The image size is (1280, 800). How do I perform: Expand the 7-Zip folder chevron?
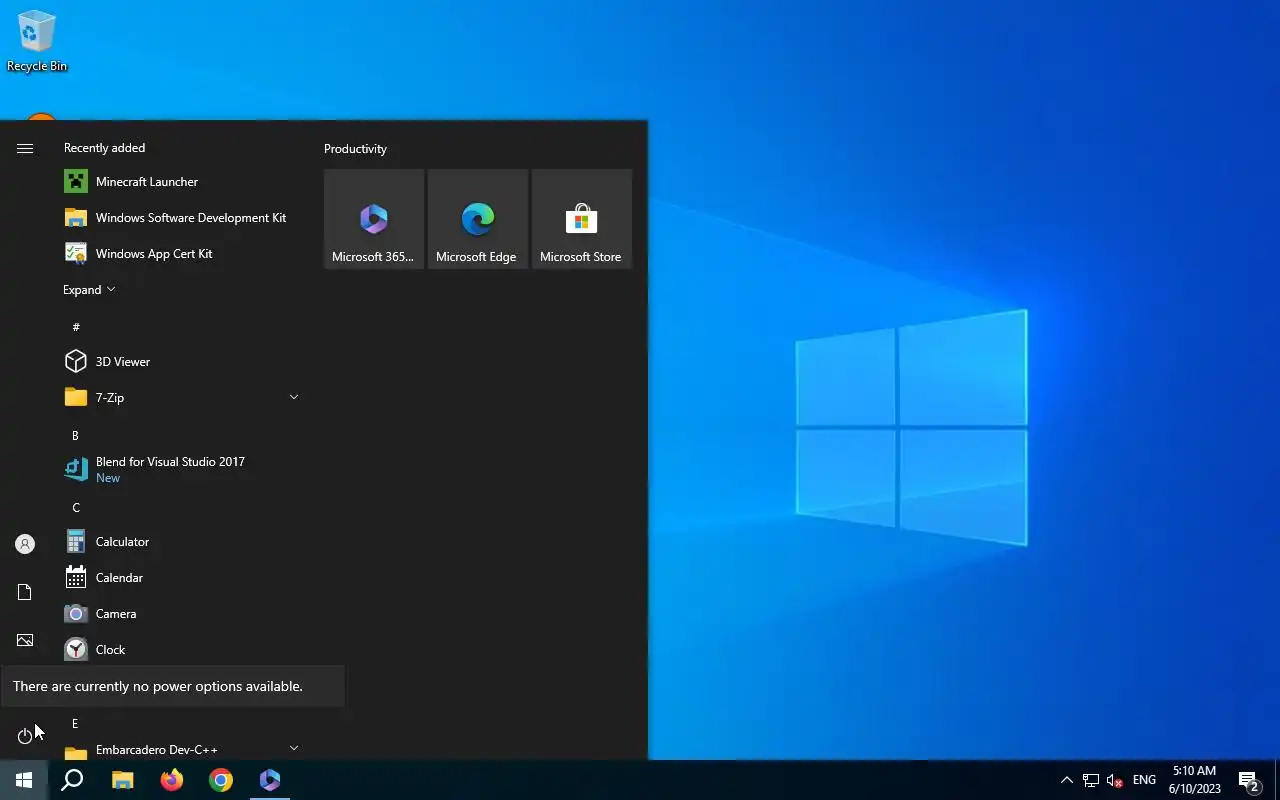coord(294,397)
